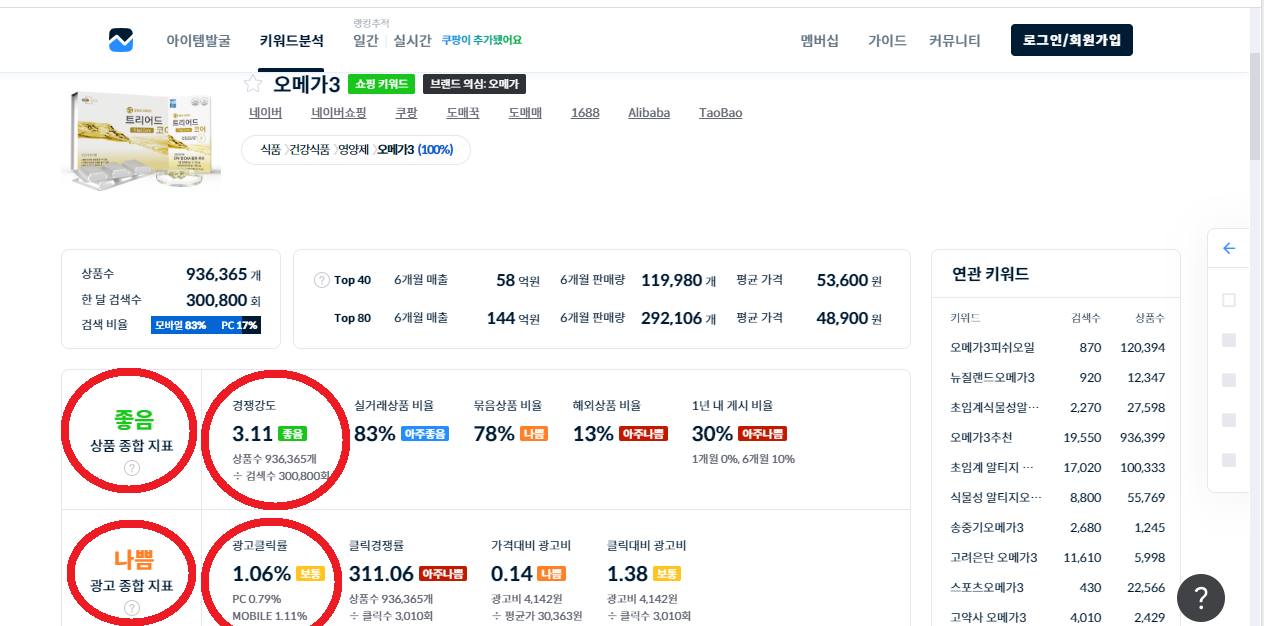1264x626 pixels.
Task: Click the blue back arrow in side panel
Action: [x=1229, y=249]
